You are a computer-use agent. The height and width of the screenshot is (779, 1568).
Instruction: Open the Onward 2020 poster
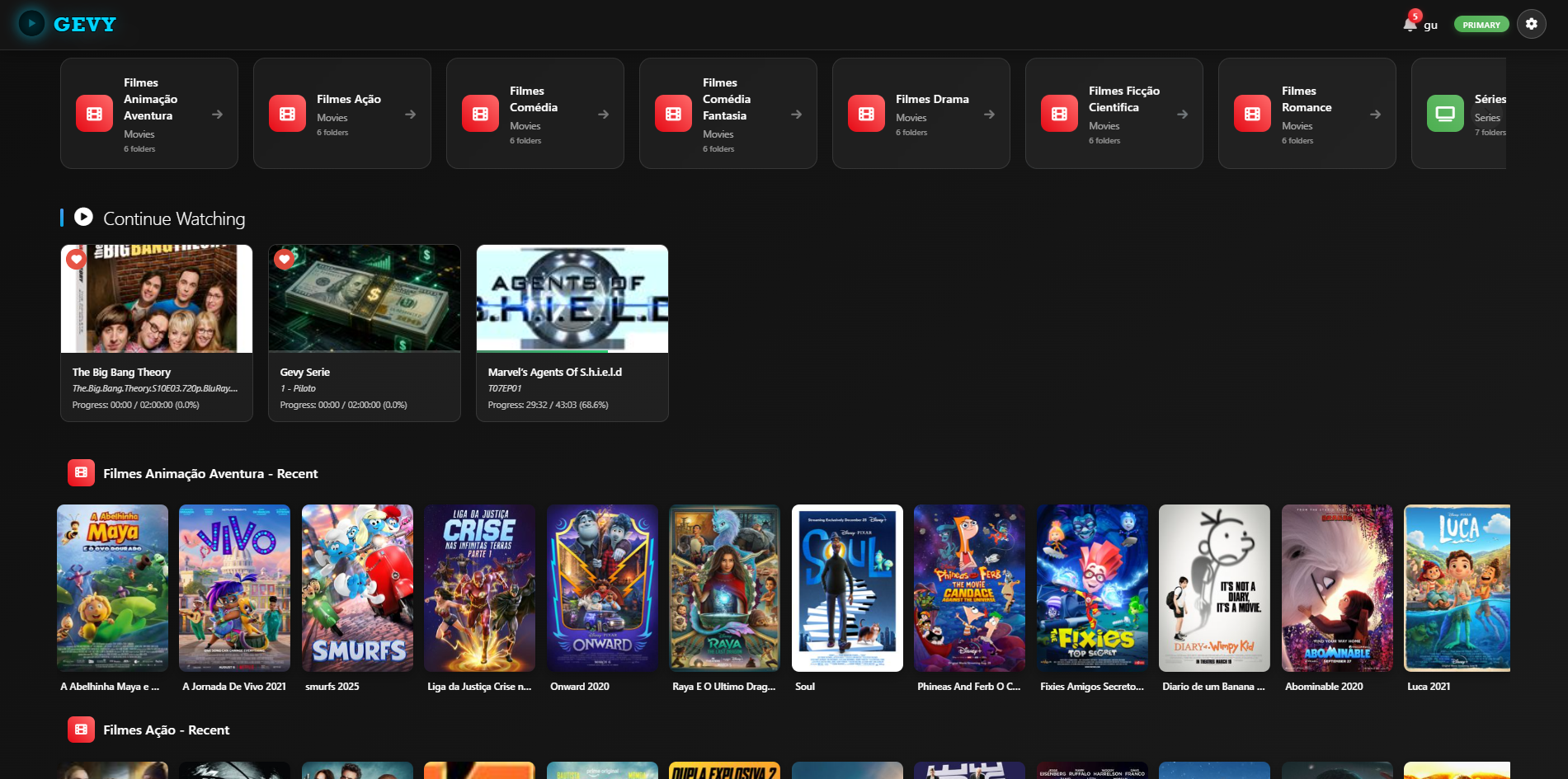click(x=602, y=588)
